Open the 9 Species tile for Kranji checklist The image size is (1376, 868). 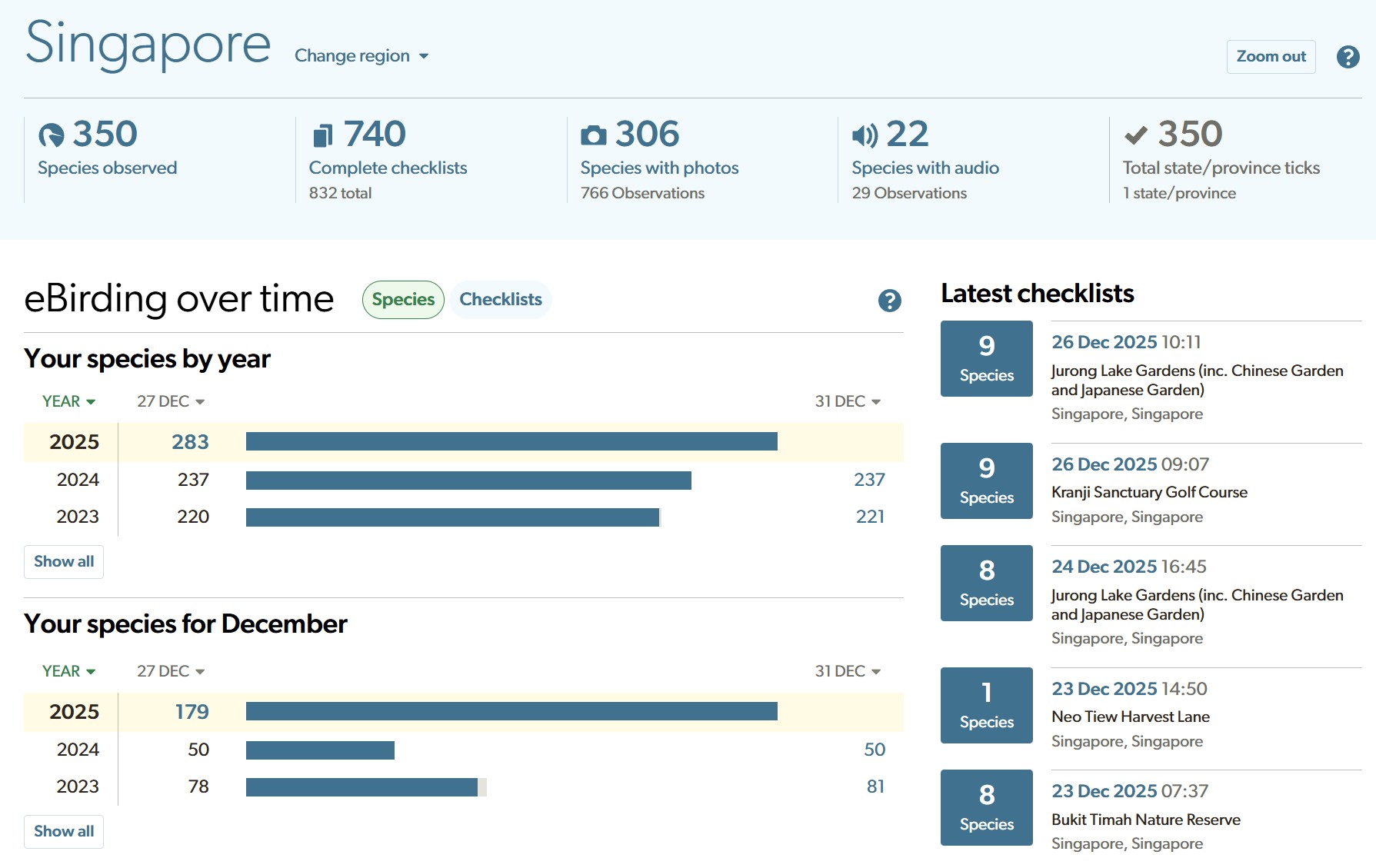[986, 481]
